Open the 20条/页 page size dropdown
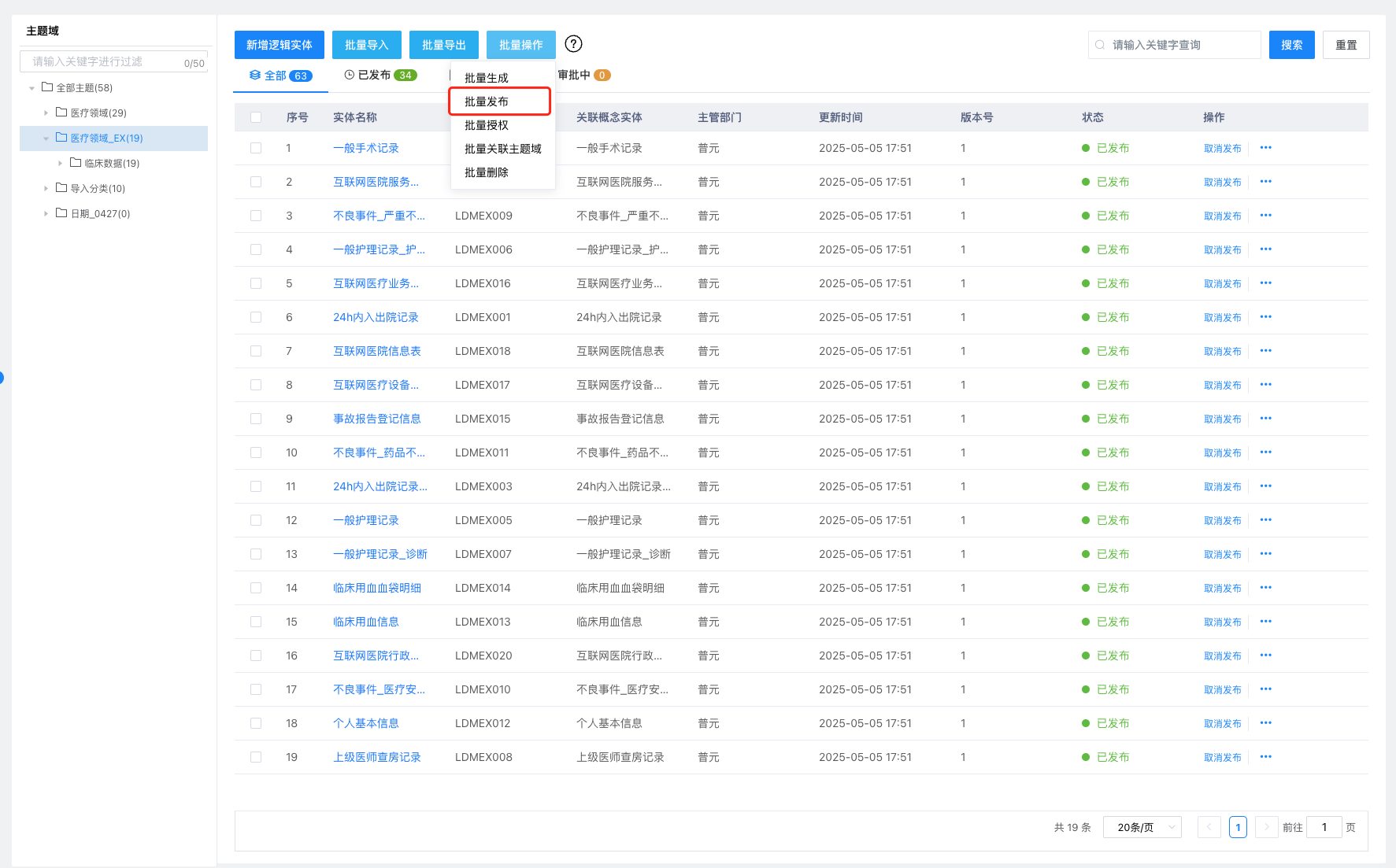Viewport: 1396px width, 868px height. tap(1142, 827)
